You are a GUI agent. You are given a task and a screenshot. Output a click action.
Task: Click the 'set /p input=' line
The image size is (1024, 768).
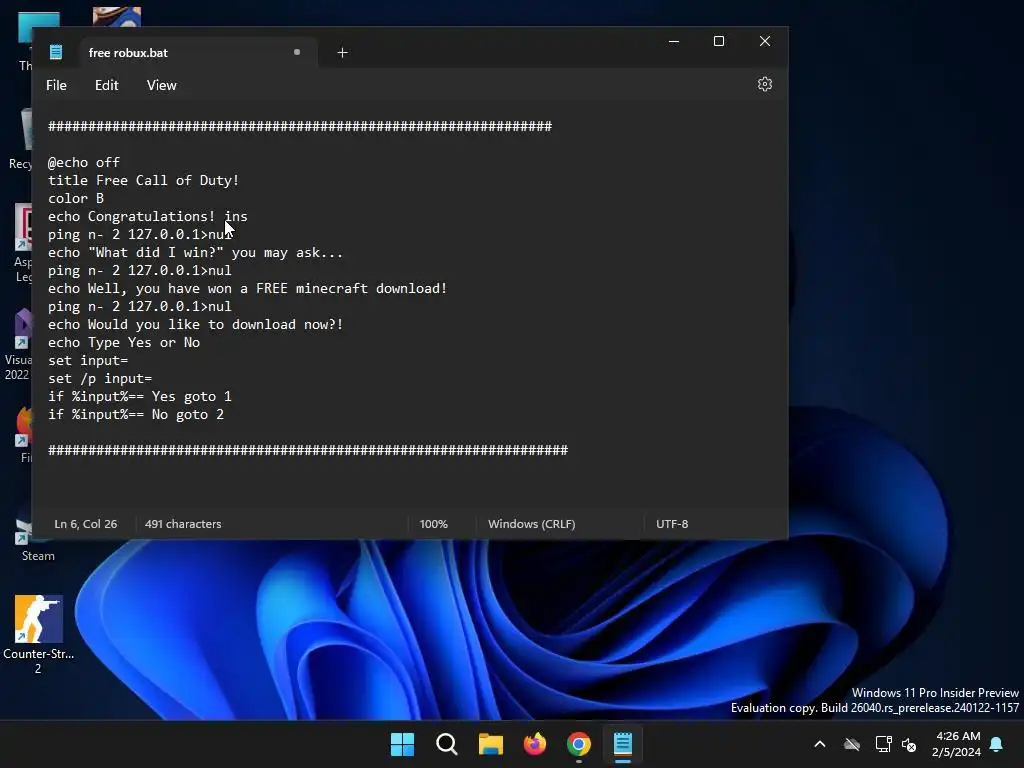100,379
